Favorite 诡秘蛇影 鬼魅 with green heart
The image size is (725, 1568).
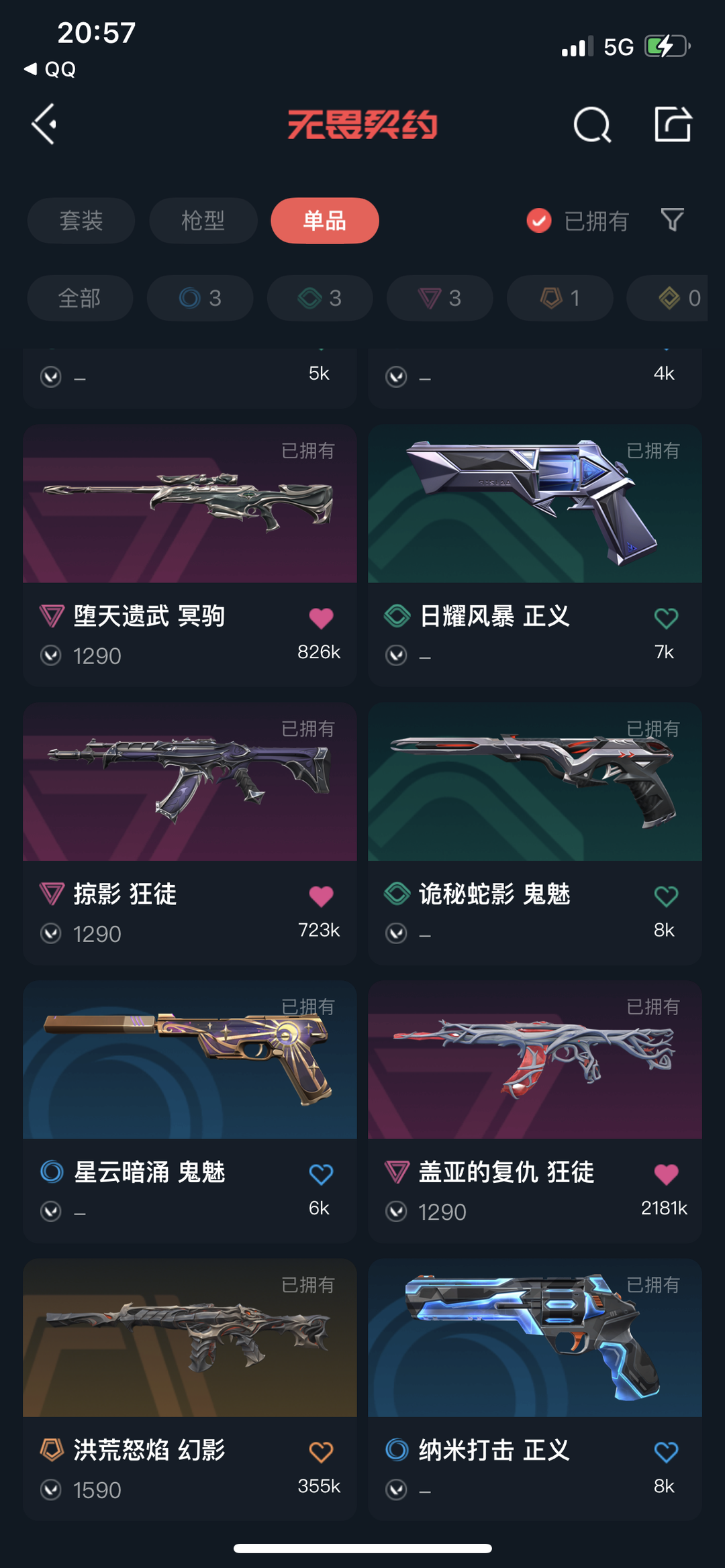pyautogui.click(x=666, y=896)
